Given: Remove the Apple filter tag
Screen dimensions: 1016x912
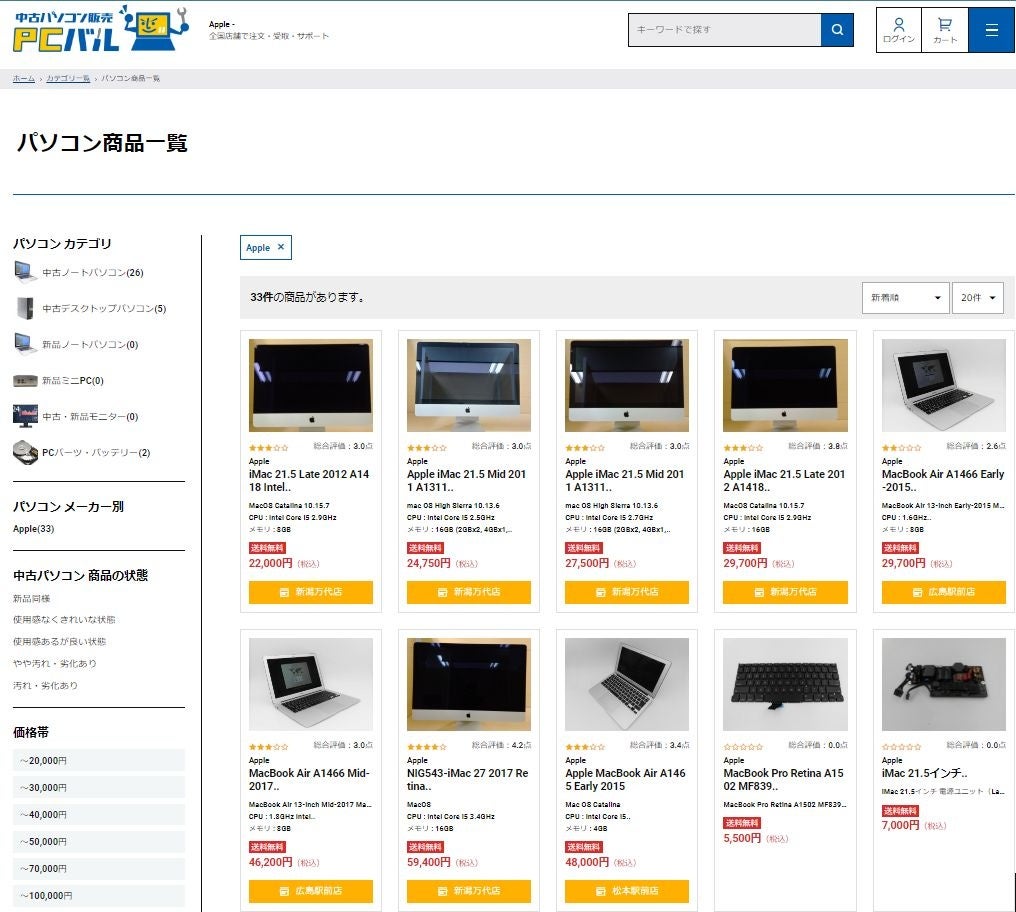Looking at the screenshot, I should (281, 247).
